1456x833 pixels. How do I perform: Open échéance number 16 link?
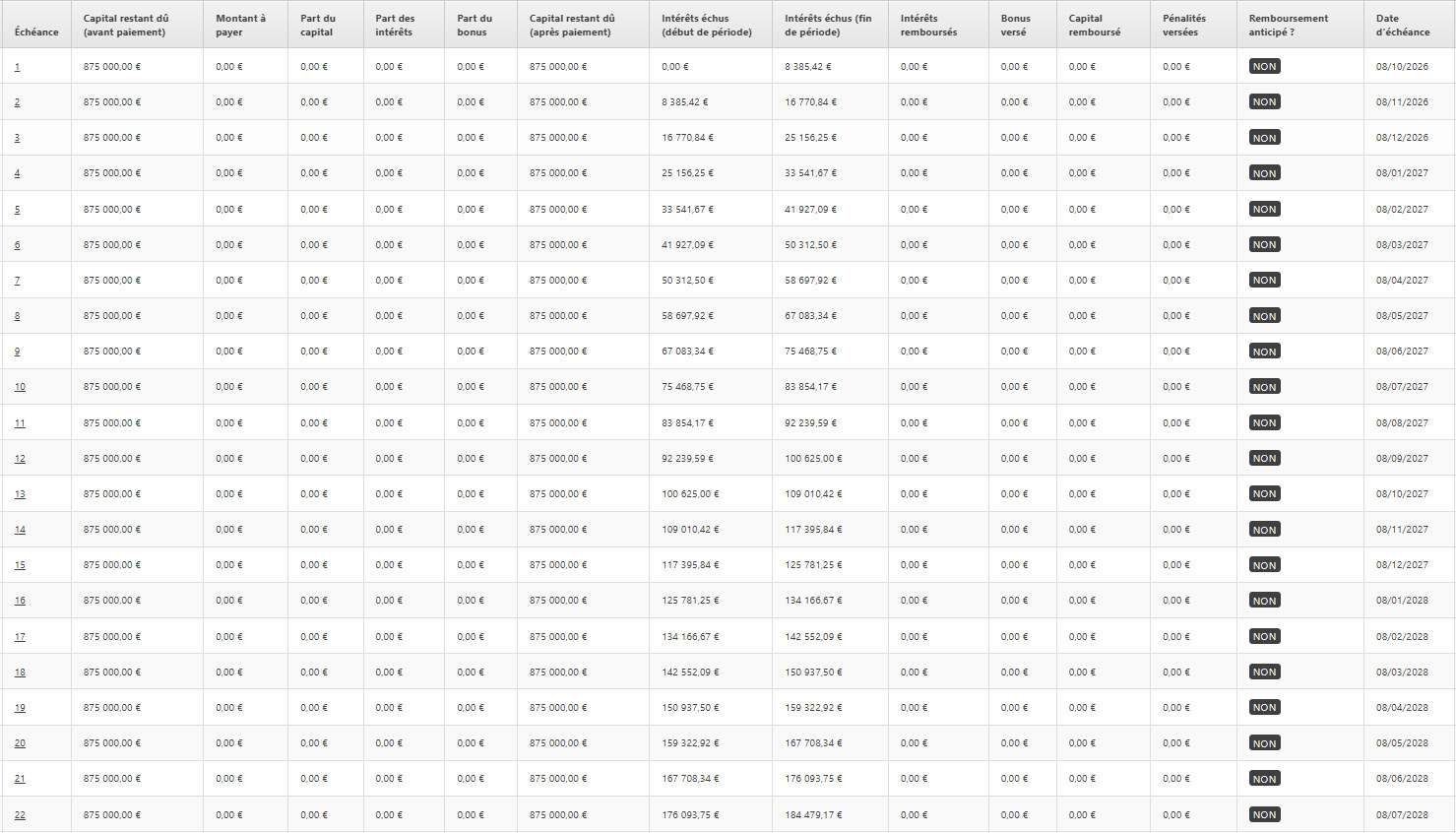(x=20, y=601)
